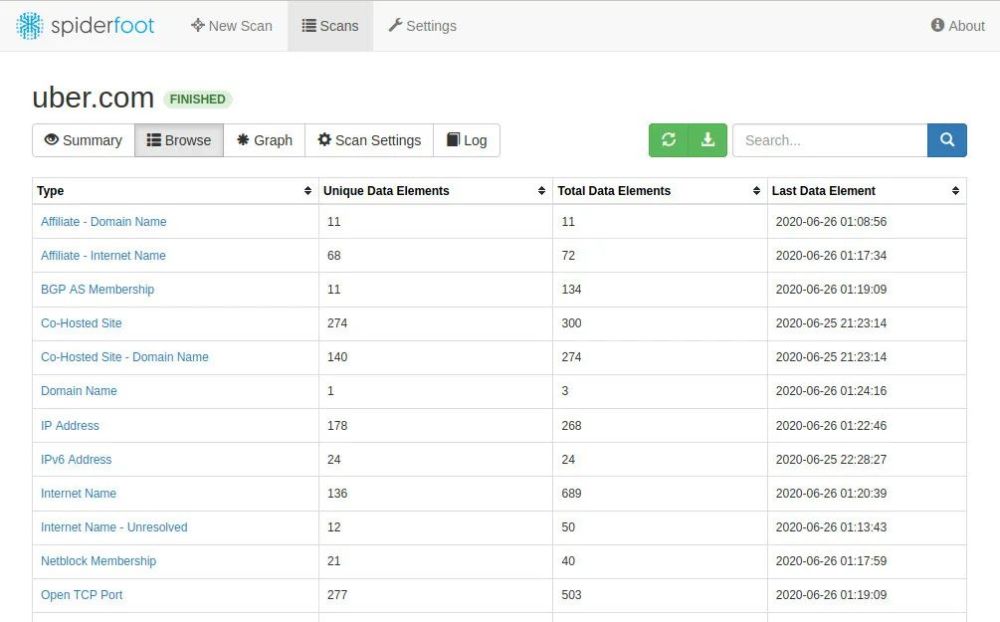Sort by Last Data Element column
This screenshot has height=622, width=1000.
(955, 191)
